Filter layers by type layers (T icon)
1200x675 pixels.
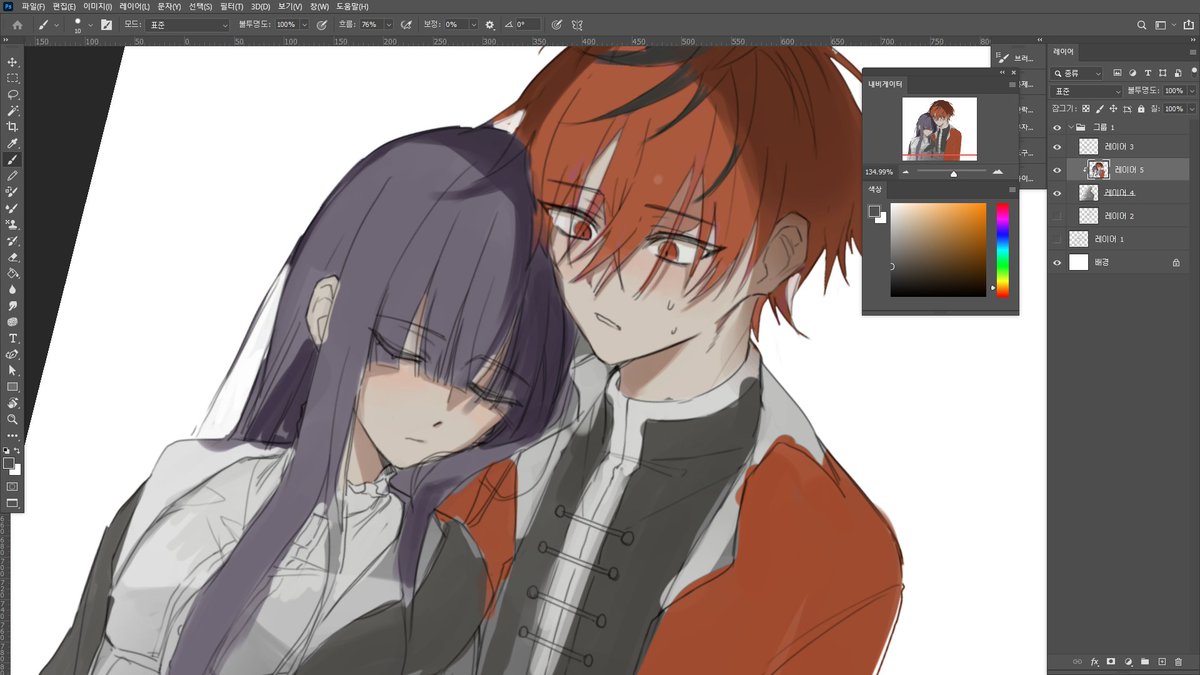pyautogui.click(x=1147, y=73)
